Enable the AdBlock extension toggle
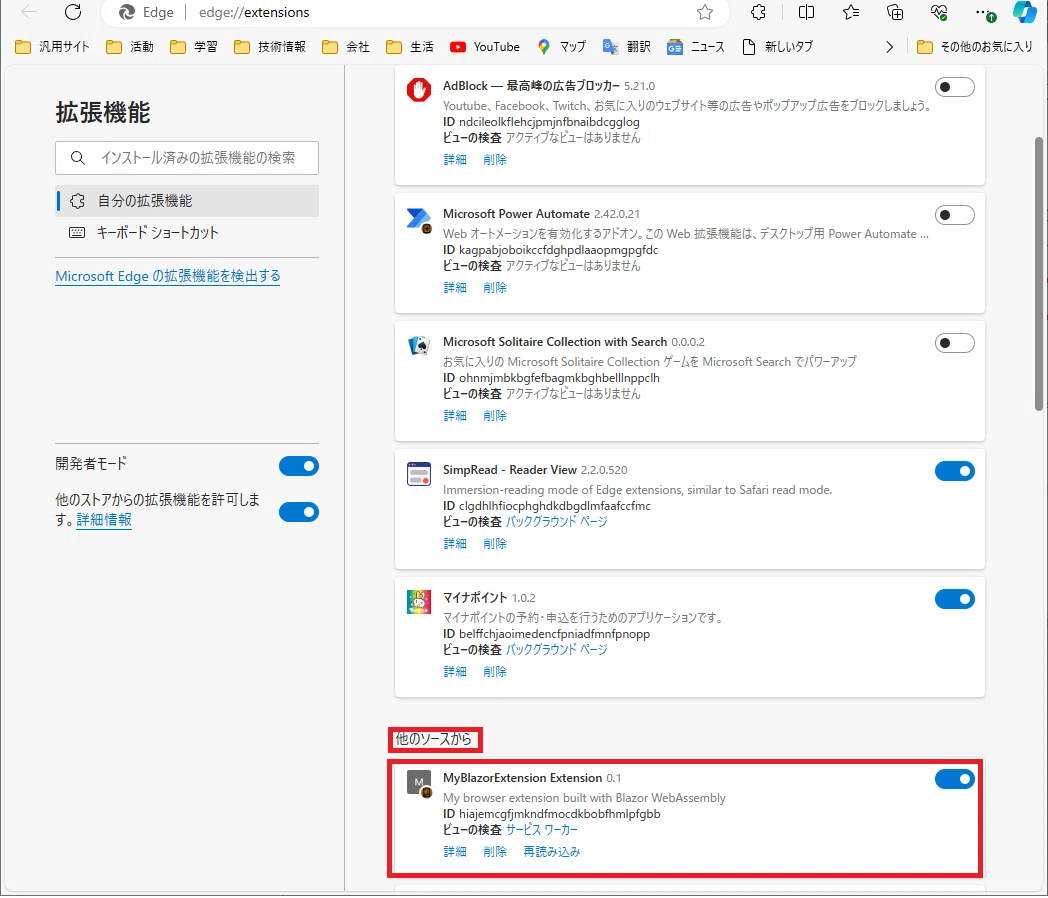The width and height of the screenshot is (1048, 898). click(x=954, y=87)
